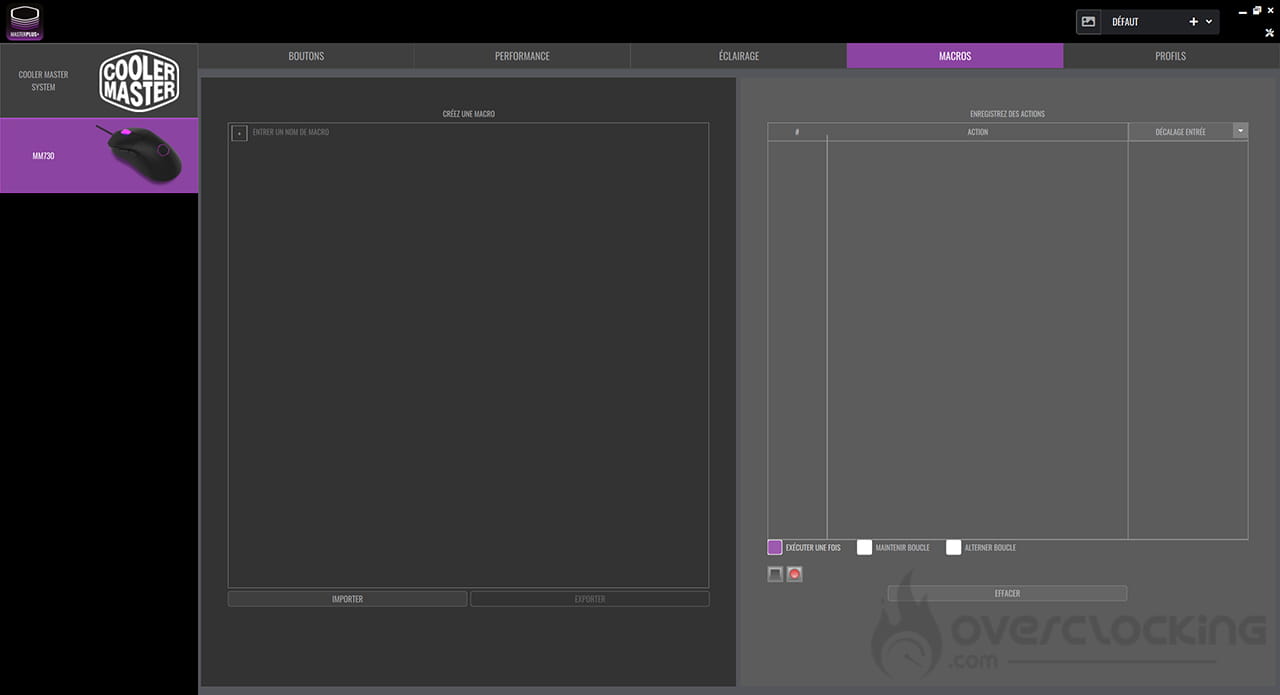Click the Importer button
Image resolution: width=1280 pixels, height=695 pixels.
pyautogui.click(x=347, y=599)
